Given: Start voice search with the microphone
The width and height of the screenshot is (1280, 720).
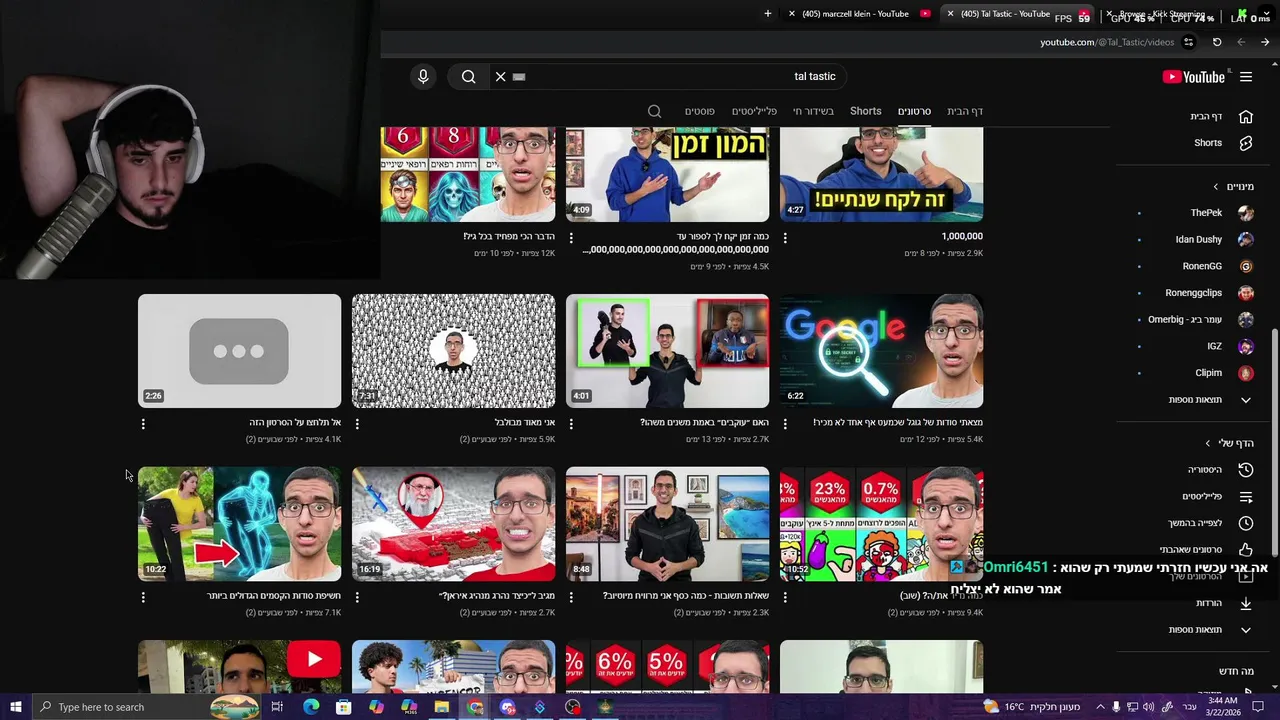Looking at the screenshot, I should click(423, 77).
